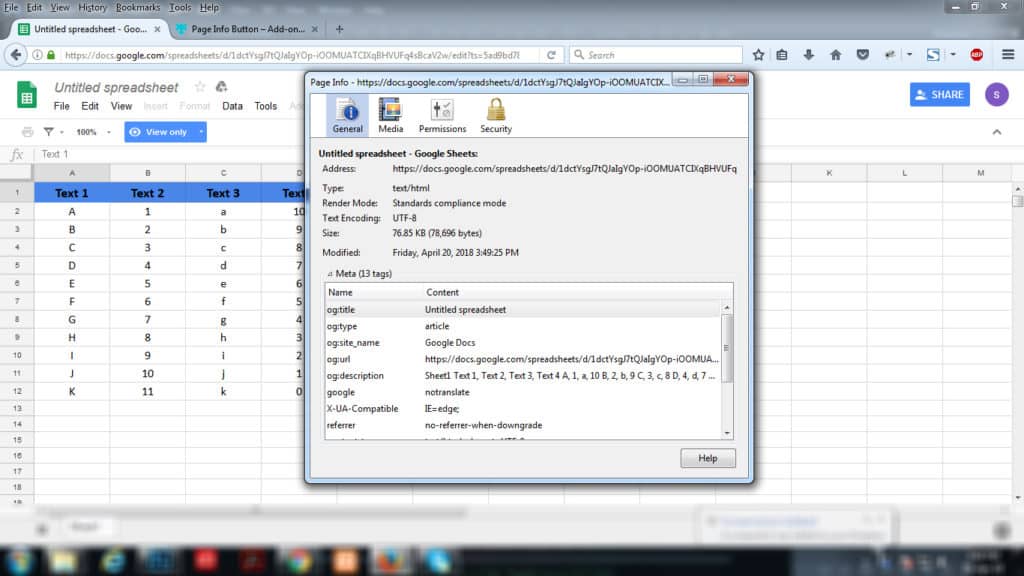
Task: Open the bookmarks list icon
Action: (x=782, y=55)
